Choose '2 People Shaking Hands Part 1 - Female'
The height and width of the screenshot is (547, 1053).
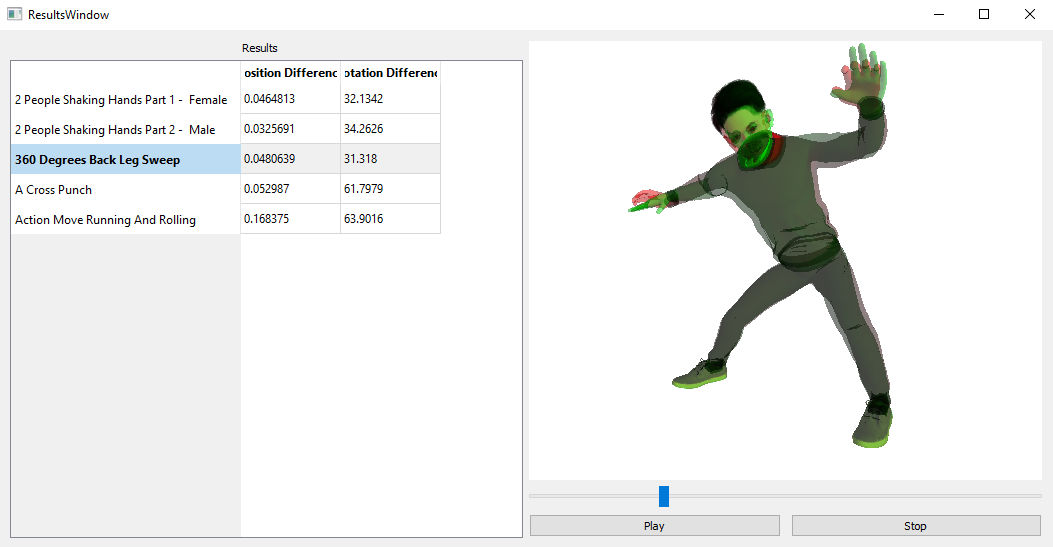point(125,99)
